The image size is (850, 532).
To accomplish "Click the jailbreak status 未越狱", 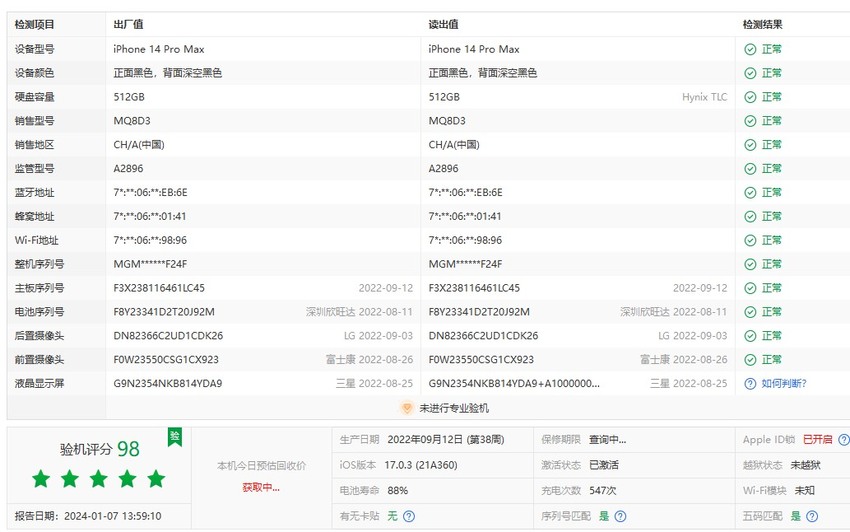I will coord(805,465).
